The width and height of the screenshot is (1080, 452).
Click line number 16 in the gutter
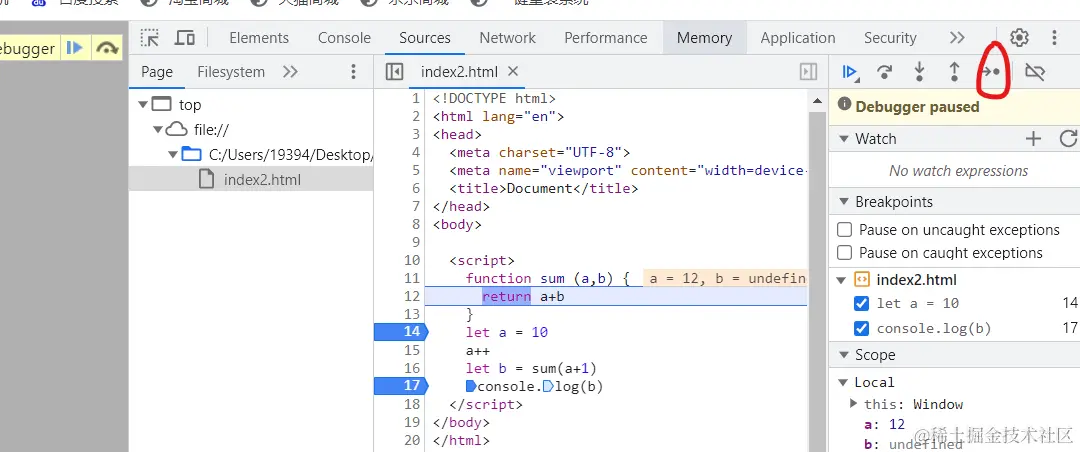click(412, 368)
